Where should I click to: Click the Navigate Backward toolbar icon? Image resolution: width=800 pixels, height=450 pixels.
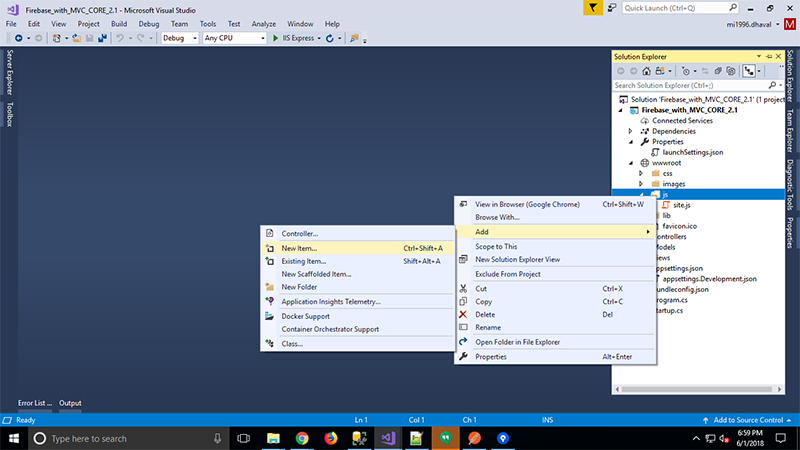(18, 38)
